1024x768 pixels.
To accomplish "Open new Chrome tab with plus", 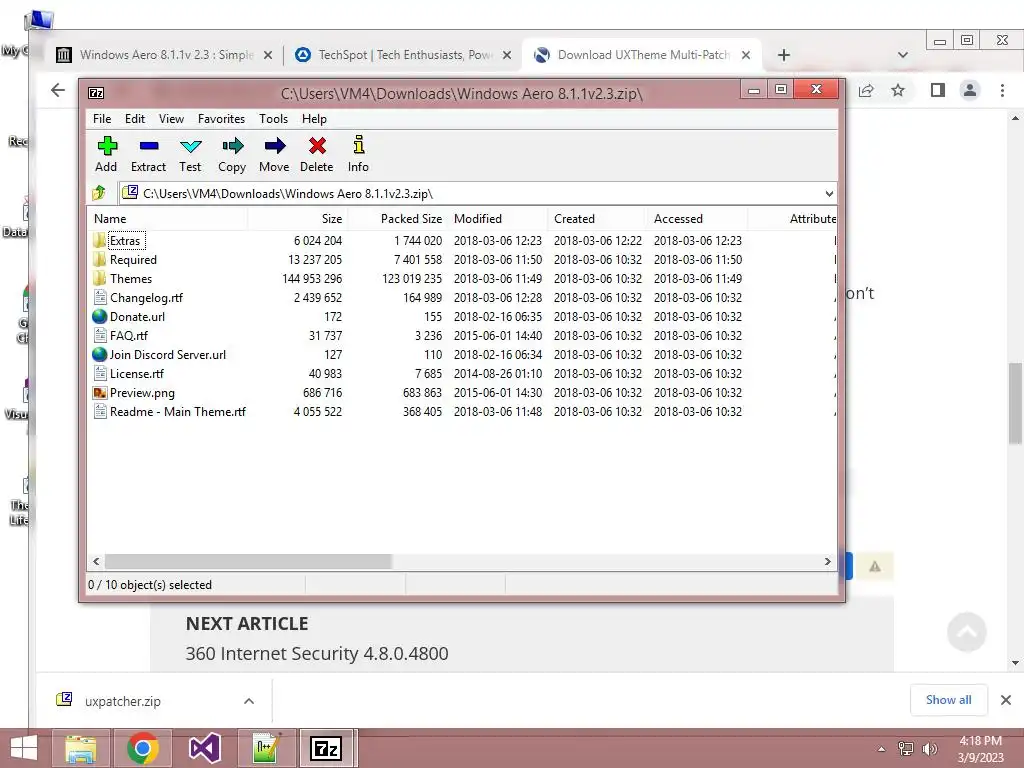I will click(784, 55).
